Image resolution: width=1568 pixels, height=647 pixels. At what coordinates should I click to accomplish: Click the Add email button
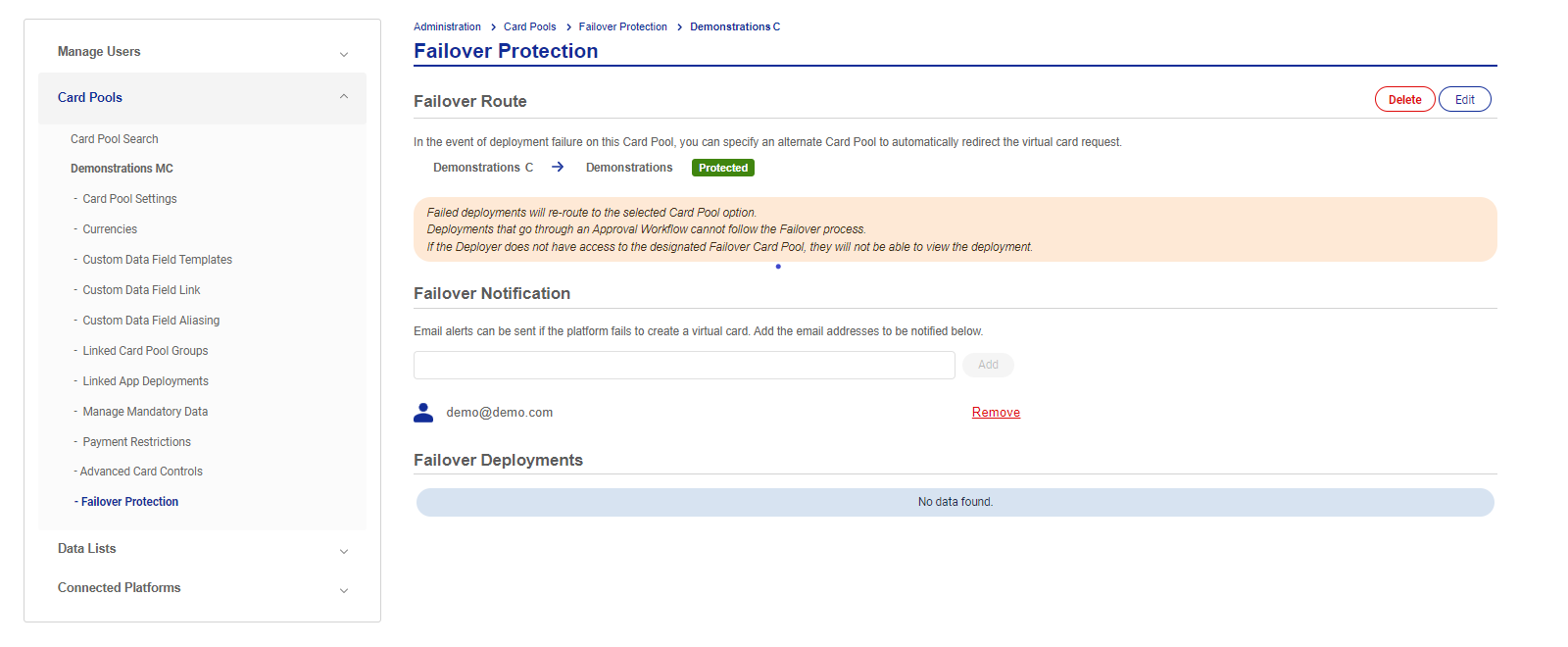point(988,365)
